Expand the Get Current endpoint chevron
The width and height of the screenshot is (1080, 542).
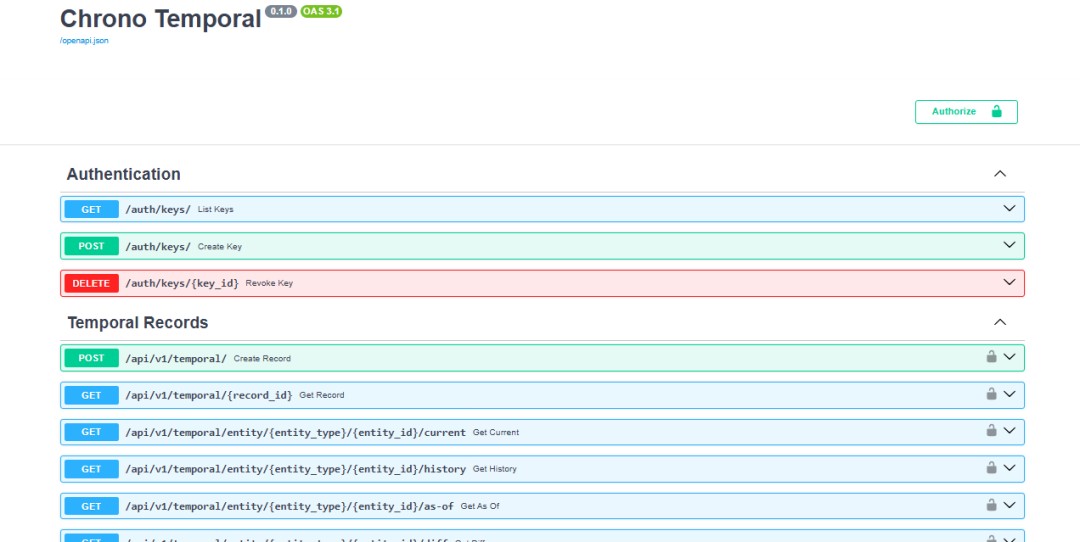1009,430
